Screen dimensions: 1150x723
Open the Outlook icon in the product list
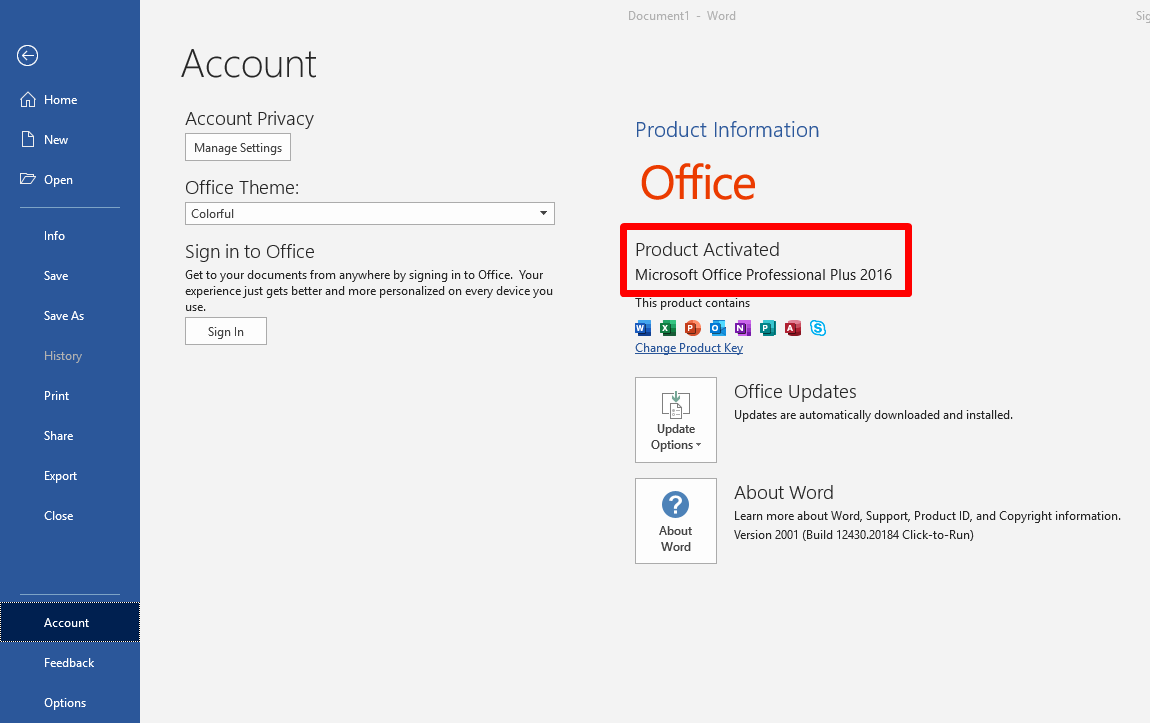[717, 328]
